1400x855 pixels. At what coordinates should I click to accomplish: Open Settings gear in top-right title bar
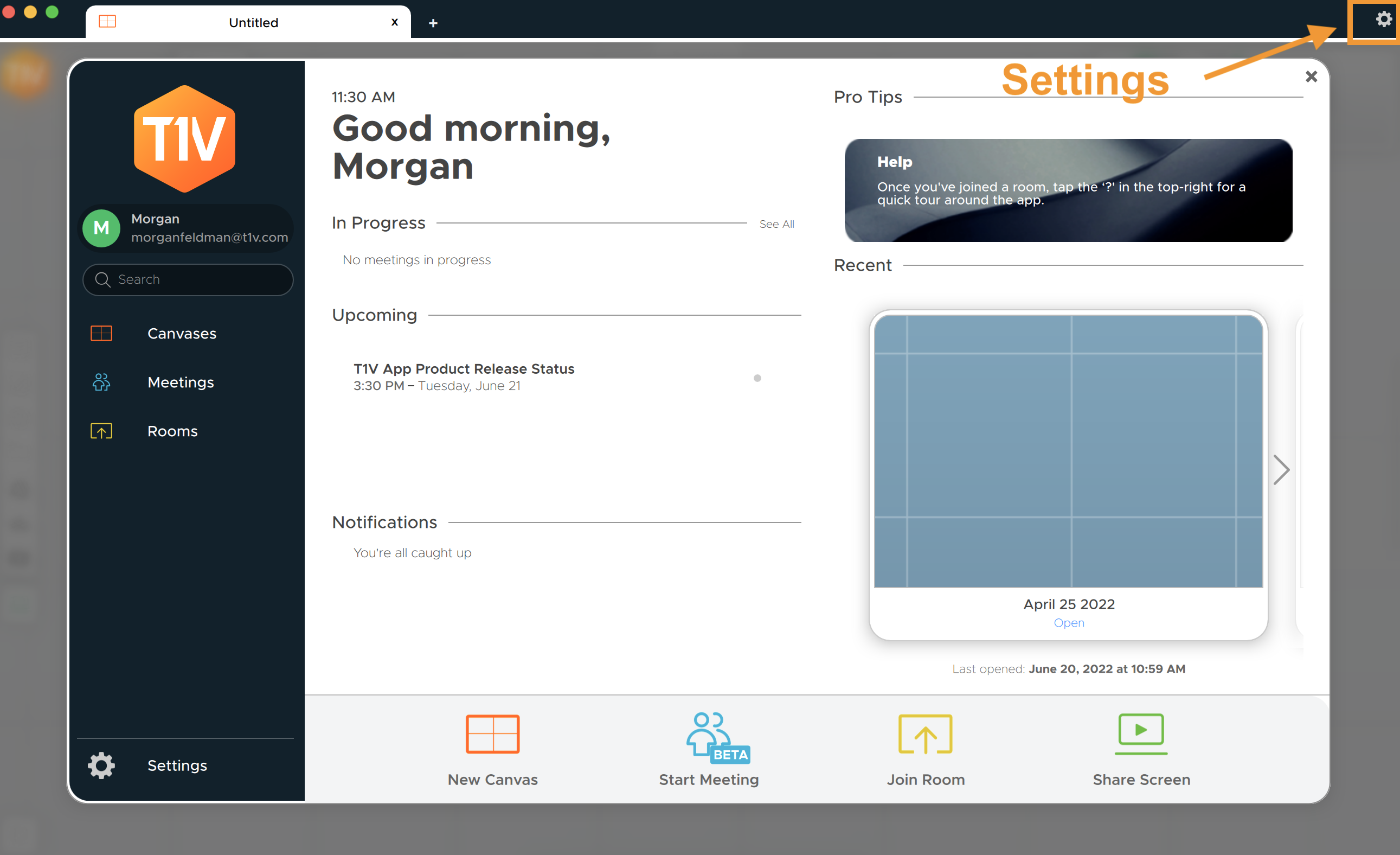(x=1384, y=20)
